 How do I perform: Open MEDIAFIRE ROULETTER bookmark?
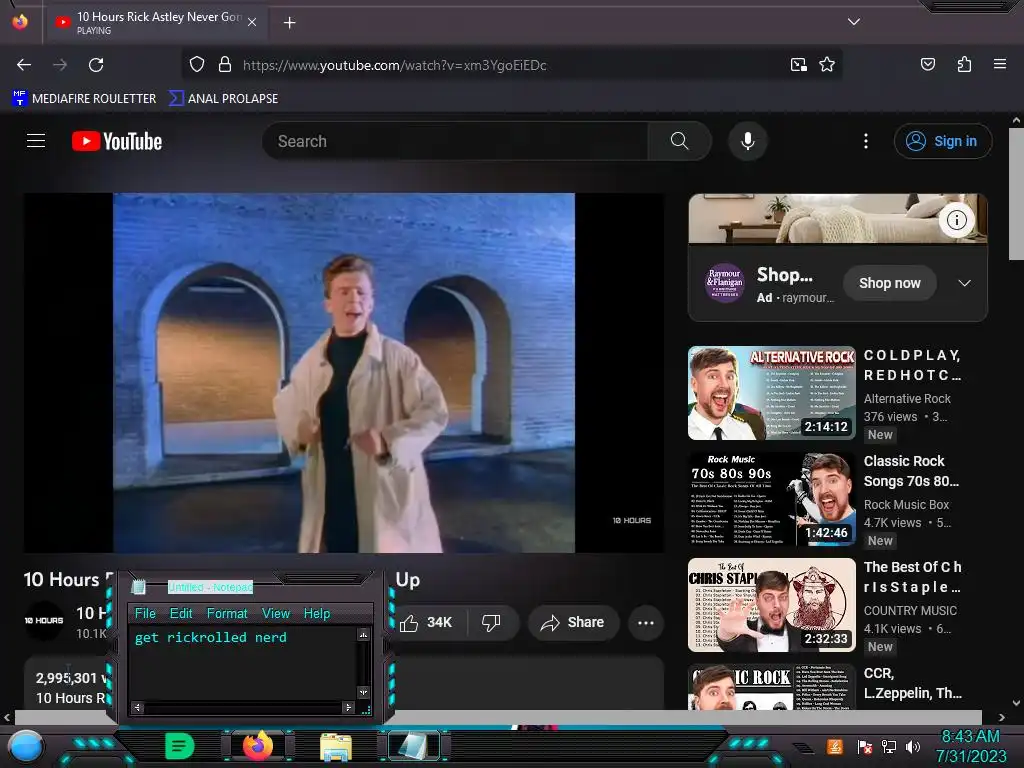point(84,99)
